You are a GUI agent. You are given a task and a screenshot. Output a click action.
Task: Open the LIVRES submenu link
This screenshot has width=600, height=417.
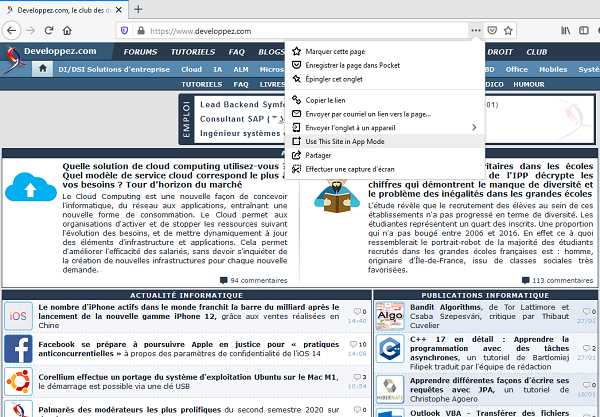[x=272, y=85]
